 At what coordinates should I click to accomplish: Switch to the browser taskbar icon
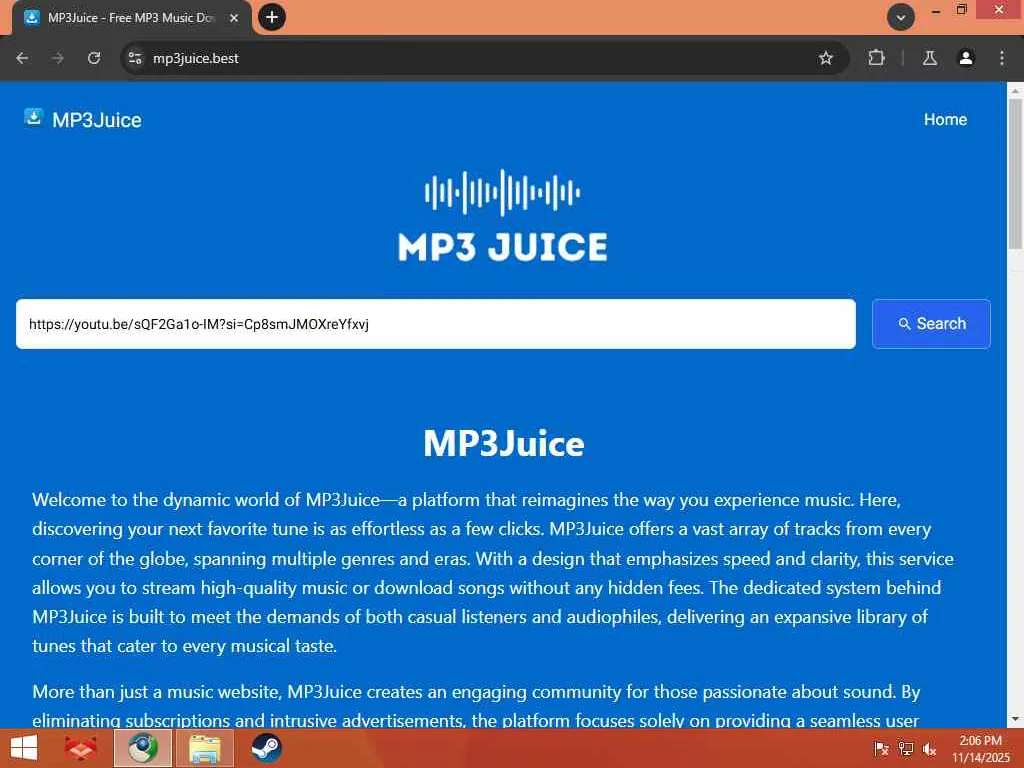(143, 748)
